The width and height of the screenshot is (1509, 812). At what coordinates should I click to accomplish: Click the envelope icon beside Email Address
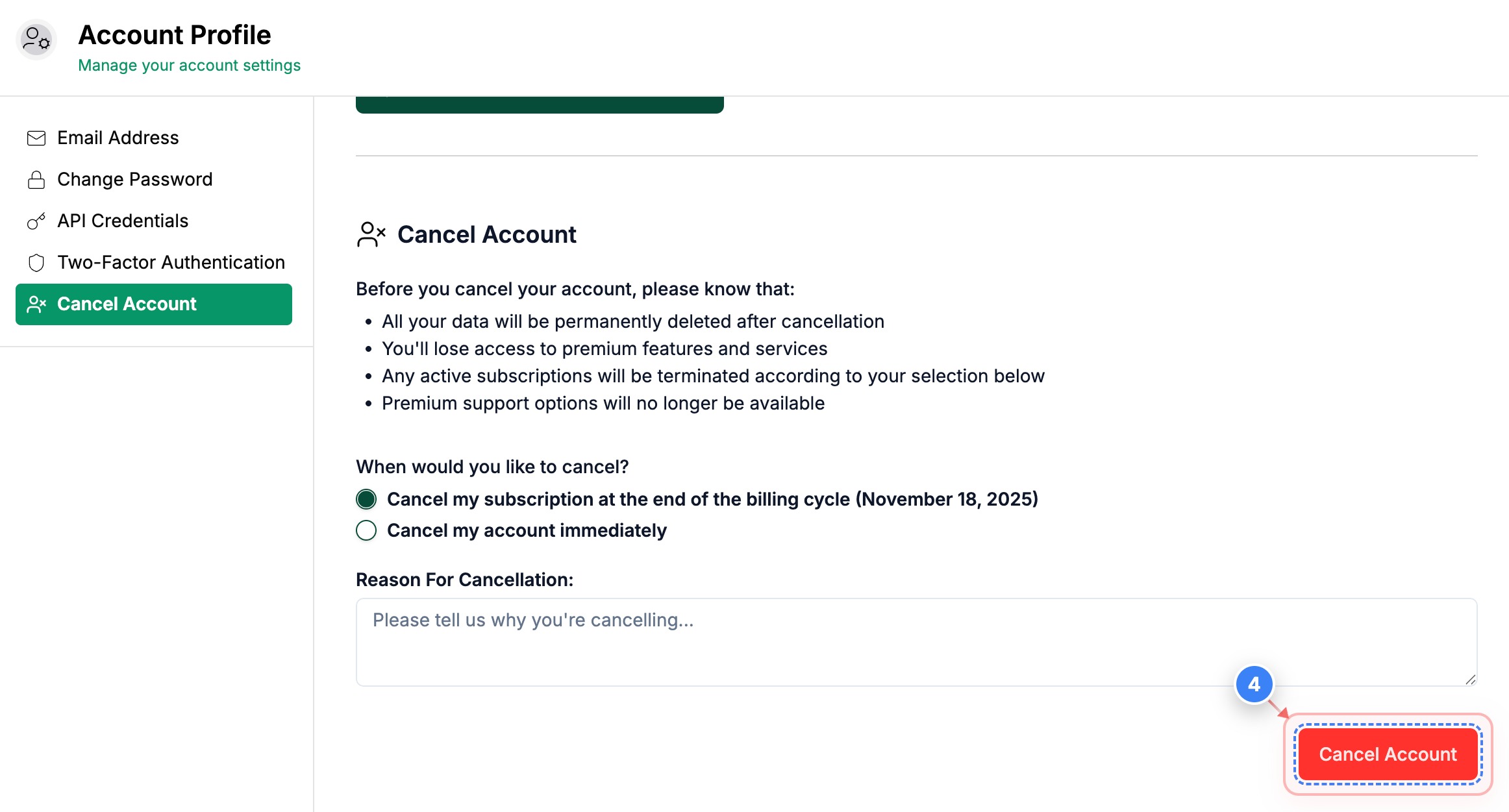coord(36,138)
